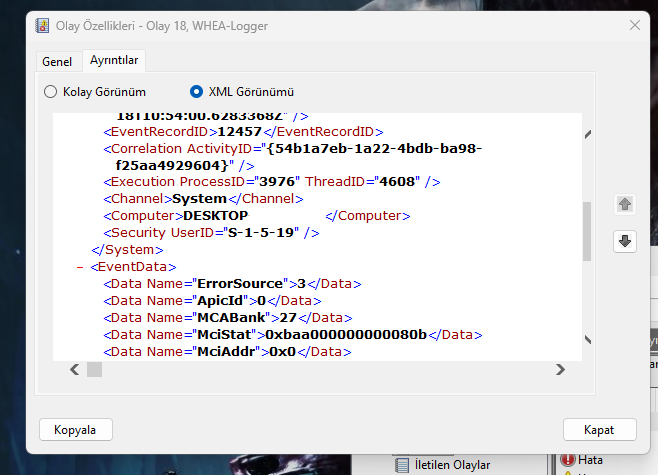This screenshot has width=658, height=475.
Task: Click Channel value System
Action: pos(199,199)
